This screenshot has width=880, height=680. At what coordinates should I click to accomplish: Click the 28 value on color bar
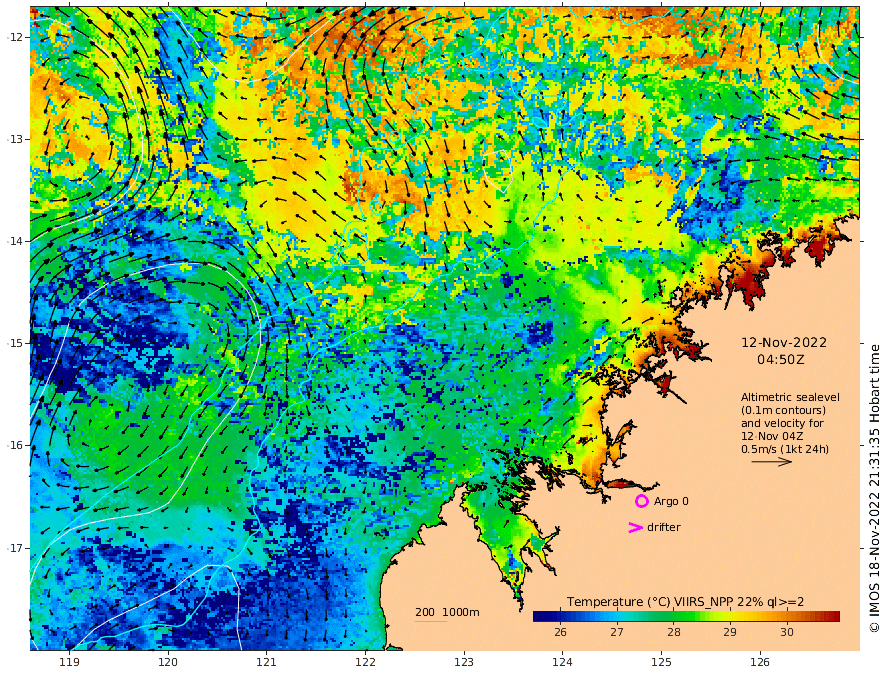[x=673, y=632]
